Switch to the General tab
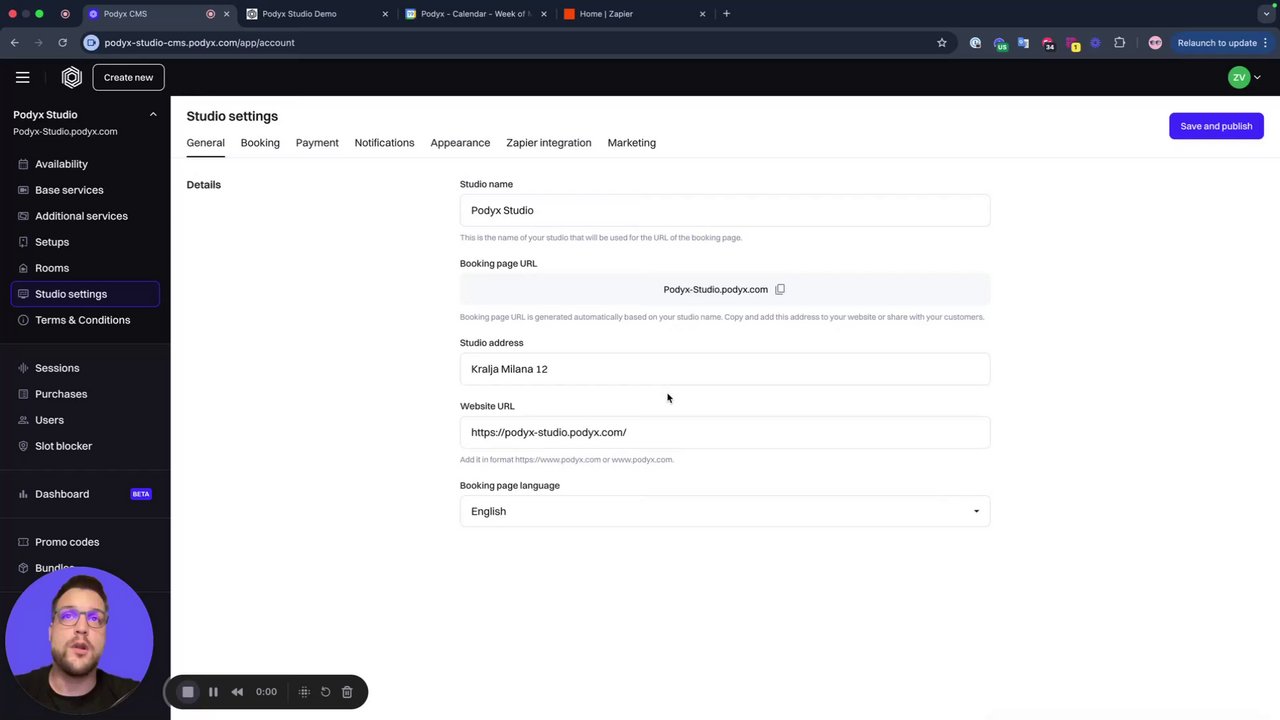Viewport: 1280px width, 720px height. coord(205,143)
